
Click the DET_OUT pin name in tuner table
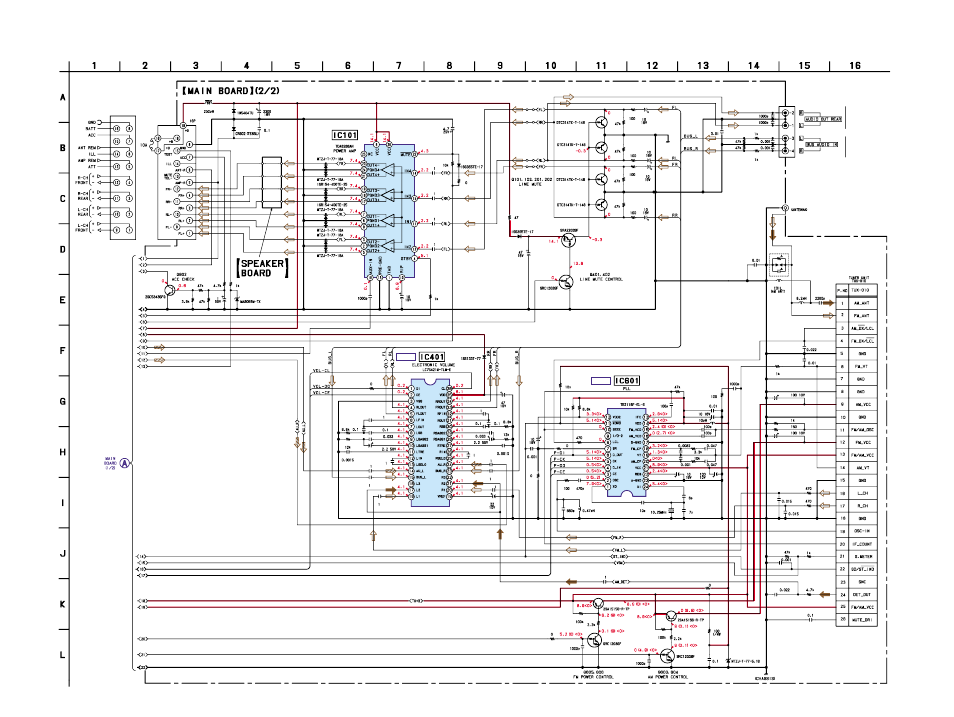coord(862,595)
